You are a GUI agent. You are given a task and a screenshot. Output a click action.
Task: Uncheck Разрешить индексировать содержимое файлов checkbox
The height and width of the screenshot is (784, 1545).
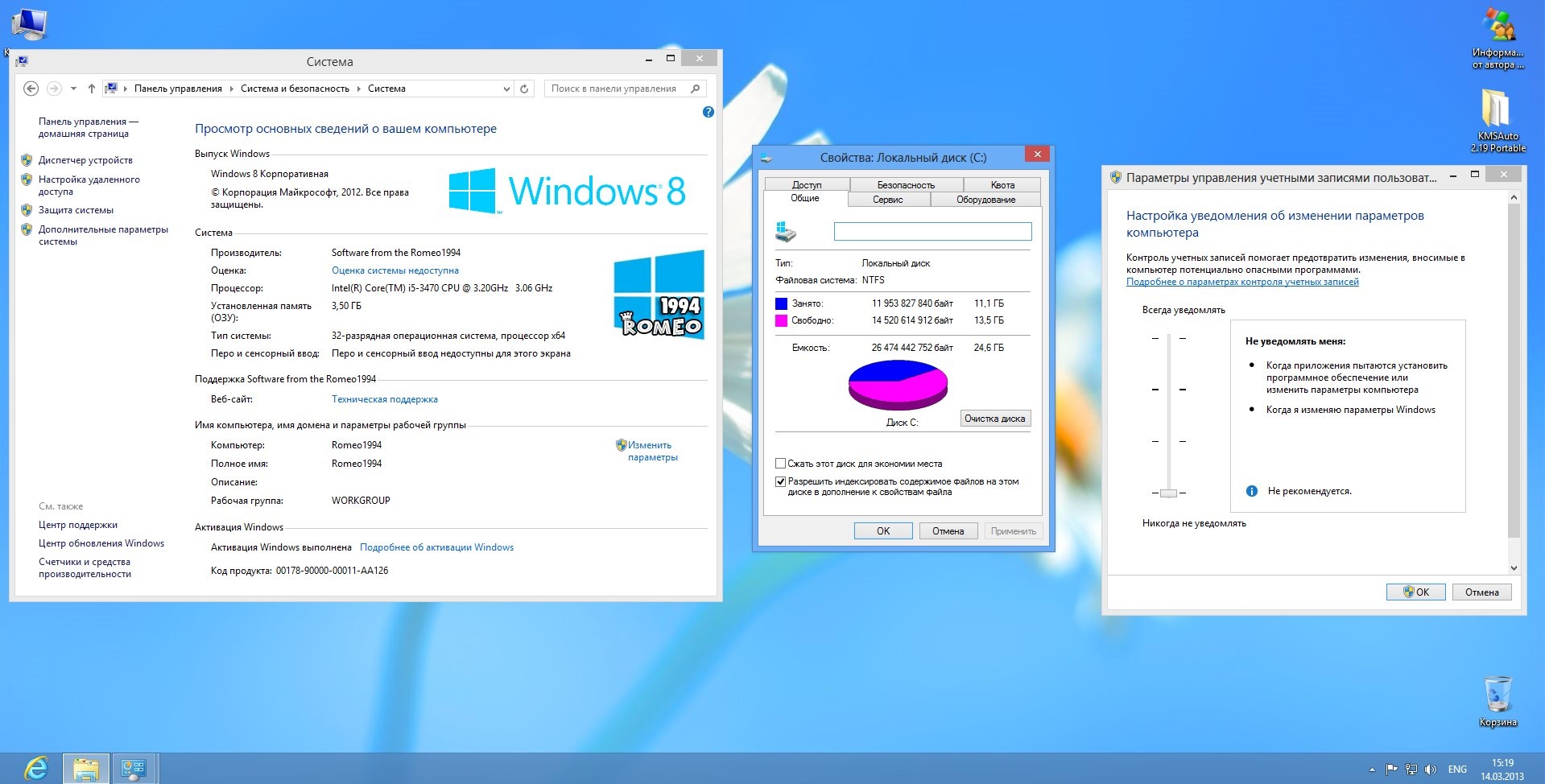click(x=780, y=481)
